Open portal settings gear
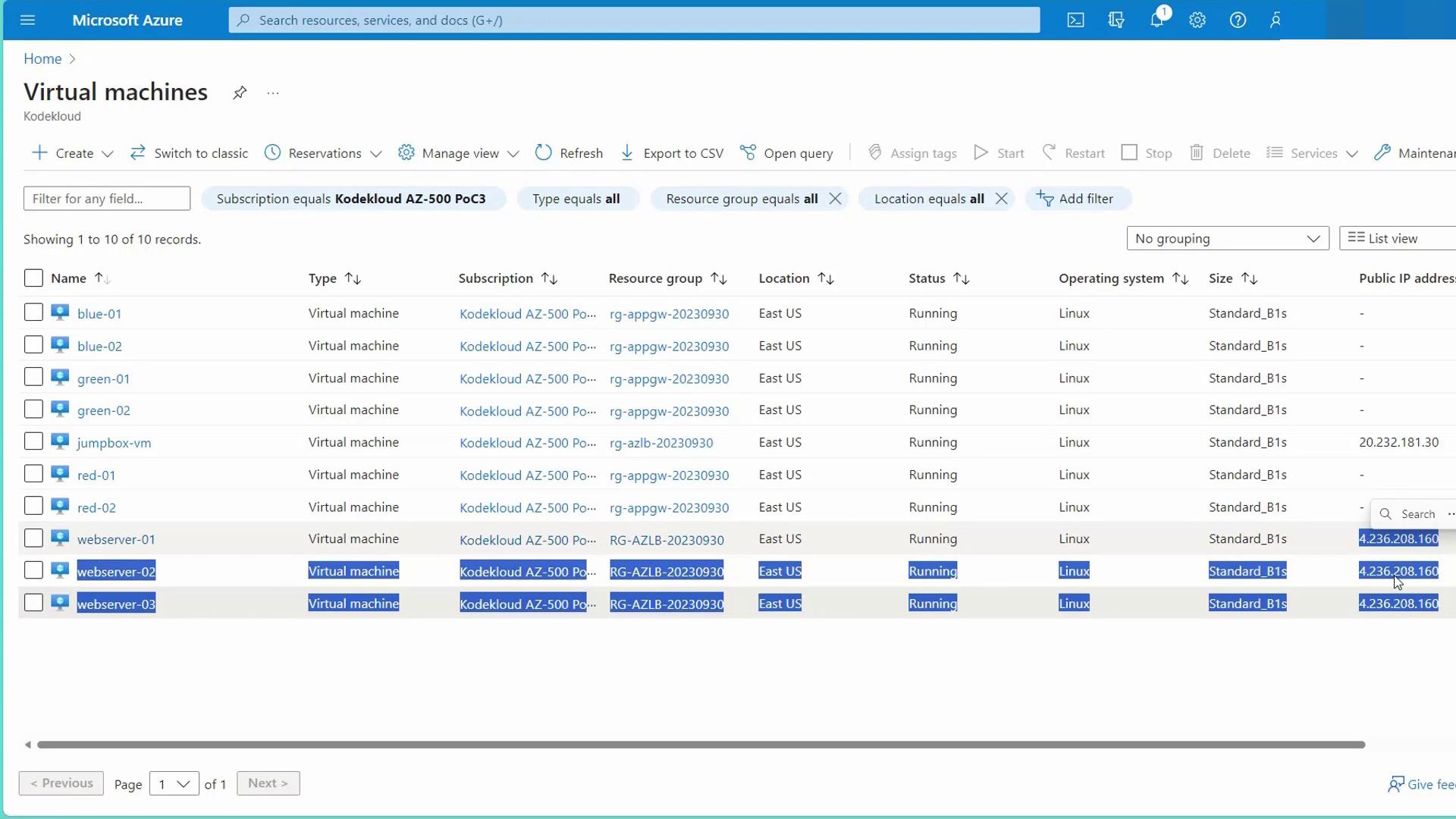Screen dimensions: 1456x819 1197,20
